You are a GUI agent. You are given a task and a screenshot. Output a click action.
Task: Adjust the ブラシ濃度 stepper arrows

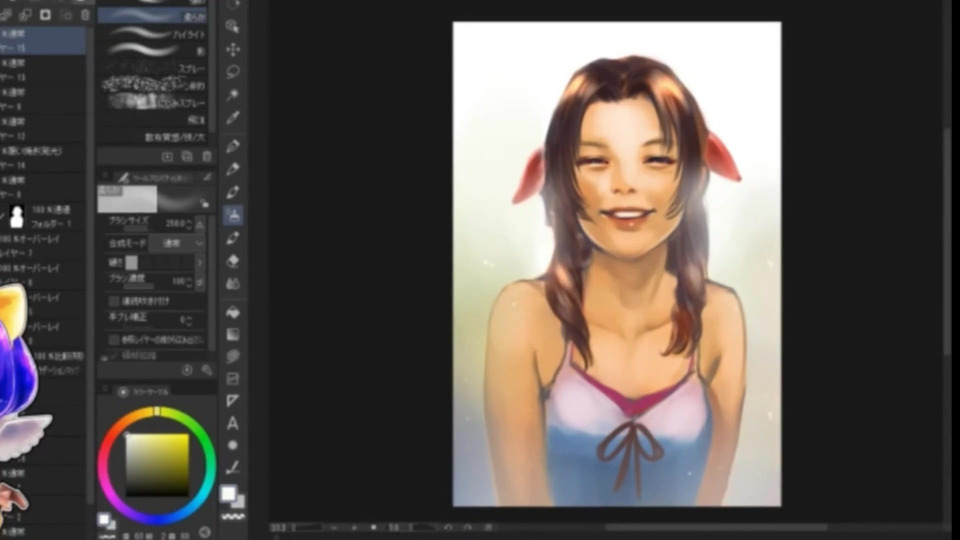click(189, 282)
